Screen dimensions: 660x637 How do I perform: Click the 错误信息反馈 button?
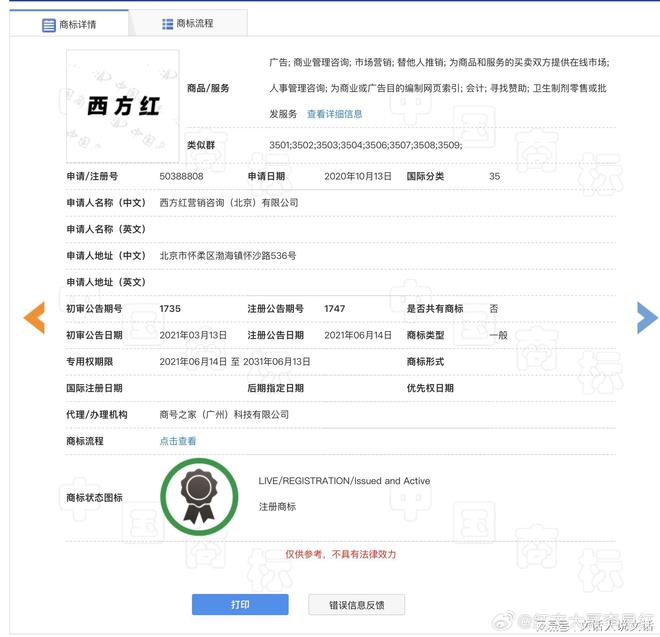coord(357,605)
